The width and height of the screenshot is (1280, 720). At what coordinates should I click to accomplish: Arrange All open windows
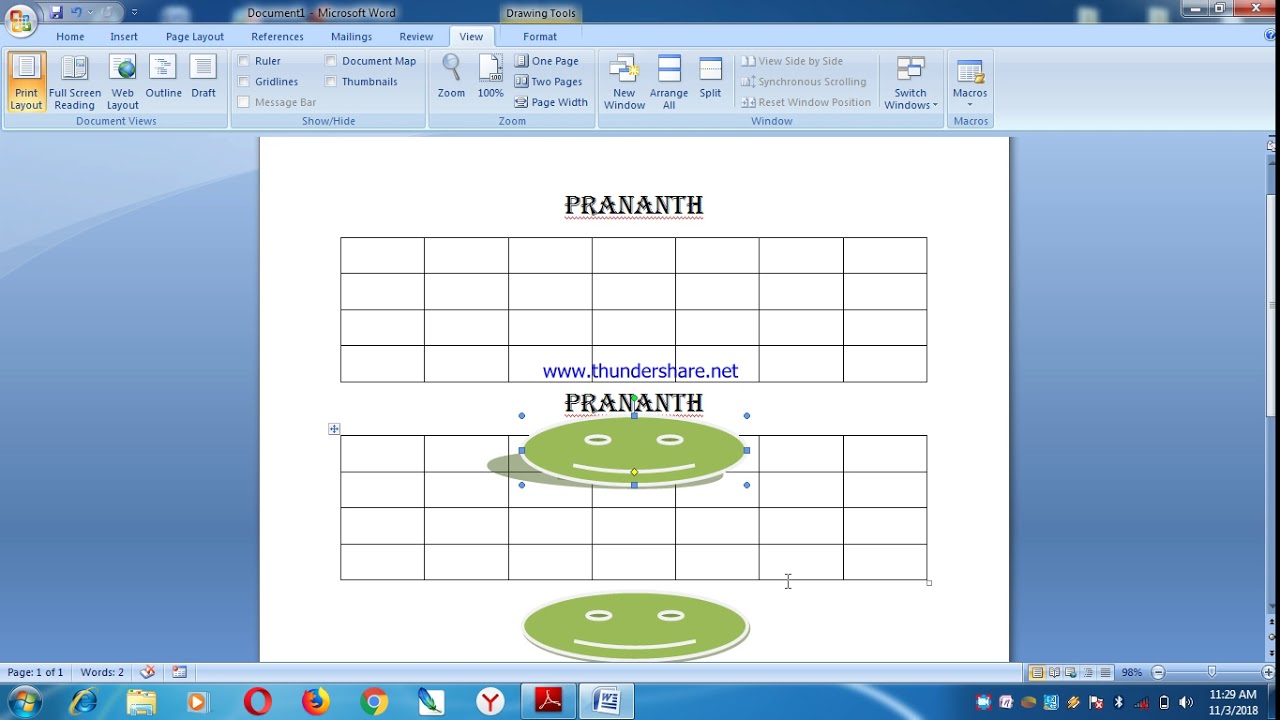click(x=669, y=82)
